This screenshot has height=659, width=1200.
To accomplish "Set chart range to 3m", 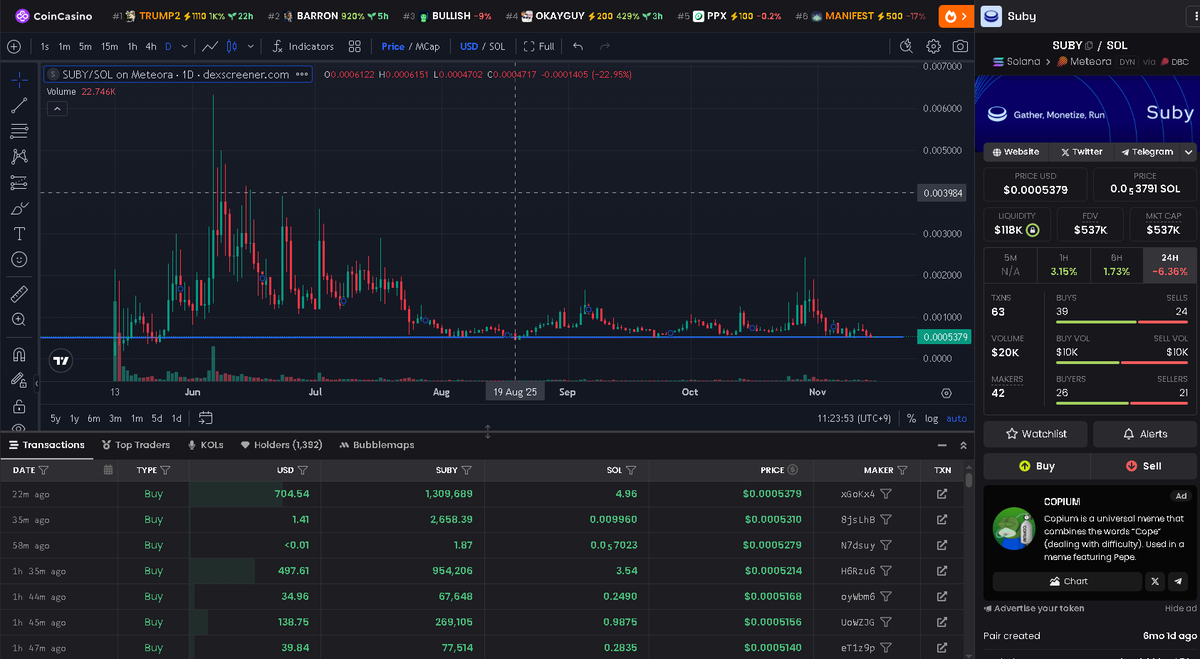I will 116,418.
